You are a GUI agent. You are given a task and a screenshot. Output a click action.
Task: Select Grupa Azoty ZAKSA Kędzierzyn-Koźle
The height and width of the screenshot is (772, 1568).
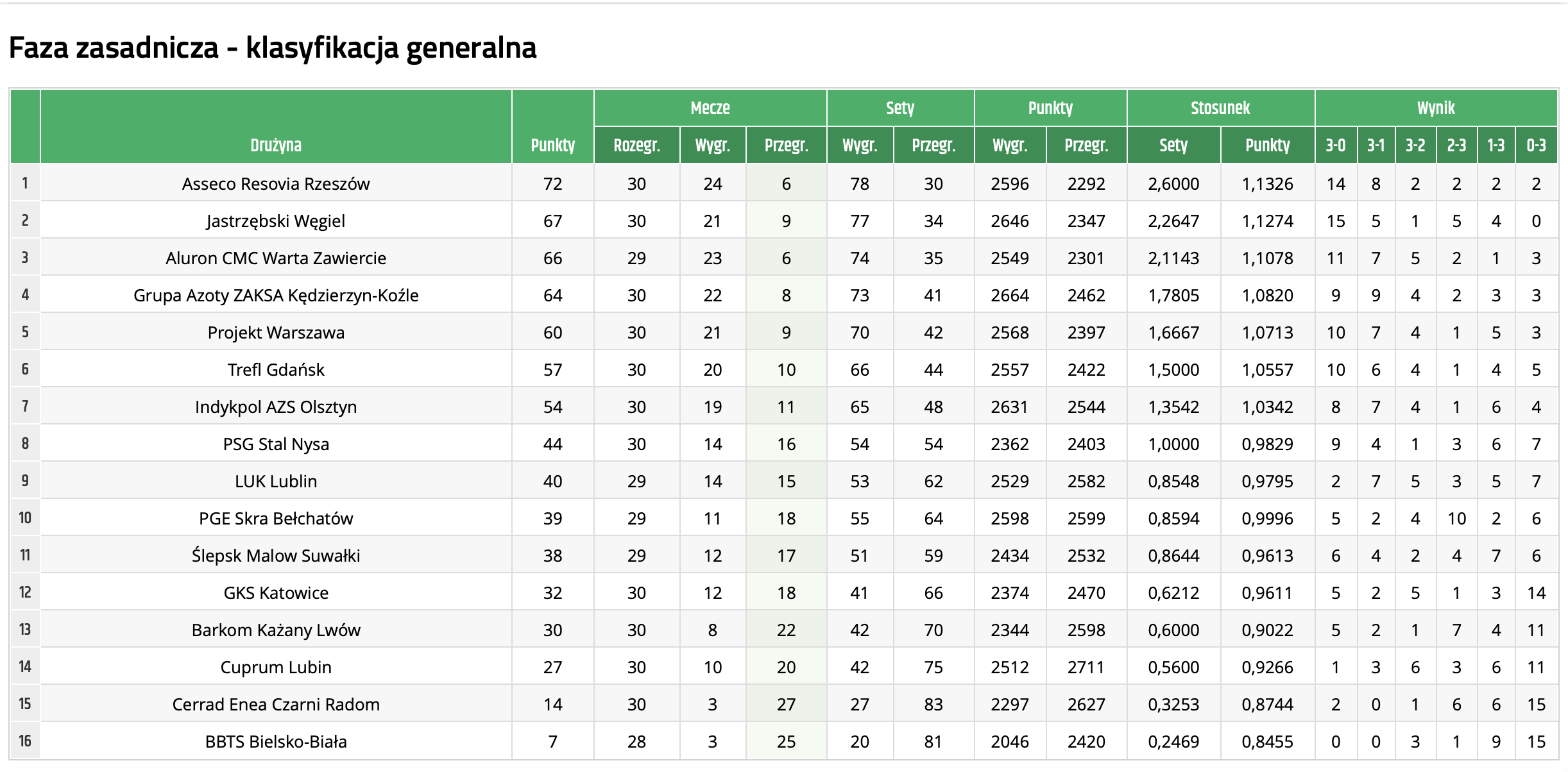276,296
